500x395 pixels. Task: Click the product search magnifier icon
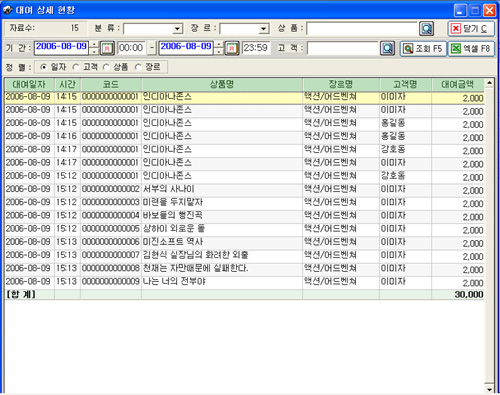pos(426,29)
